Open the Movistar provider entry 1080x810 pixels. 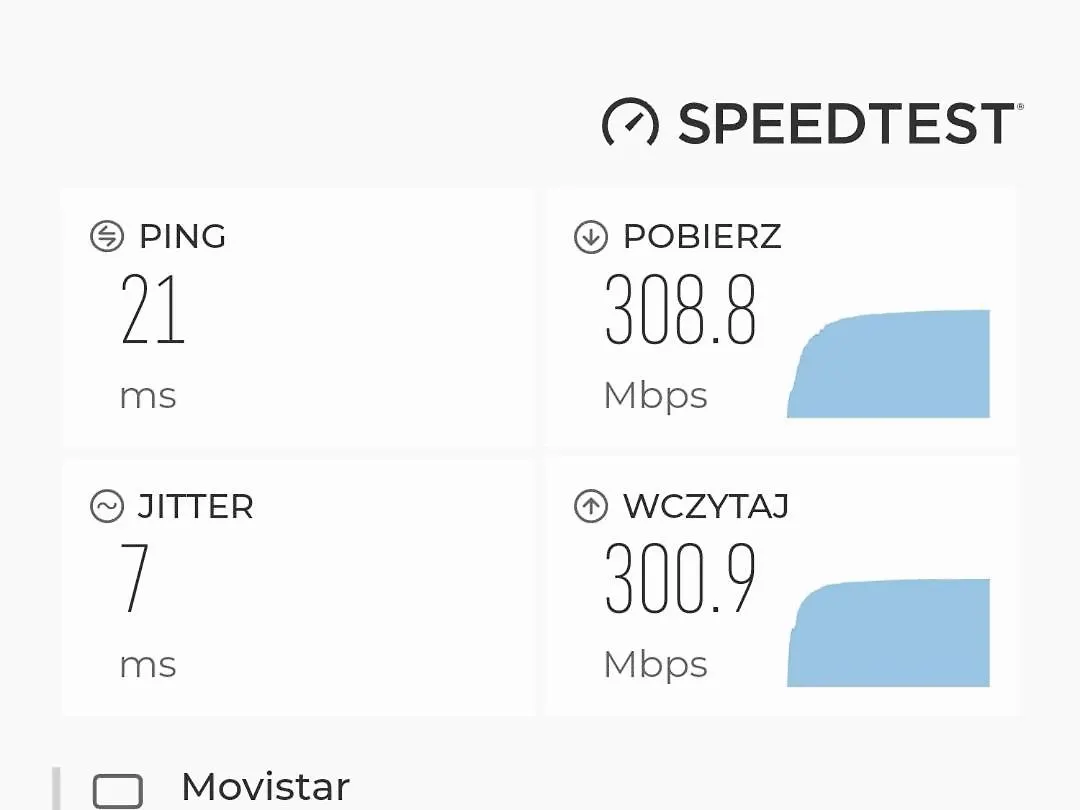[x=265, y=787]
